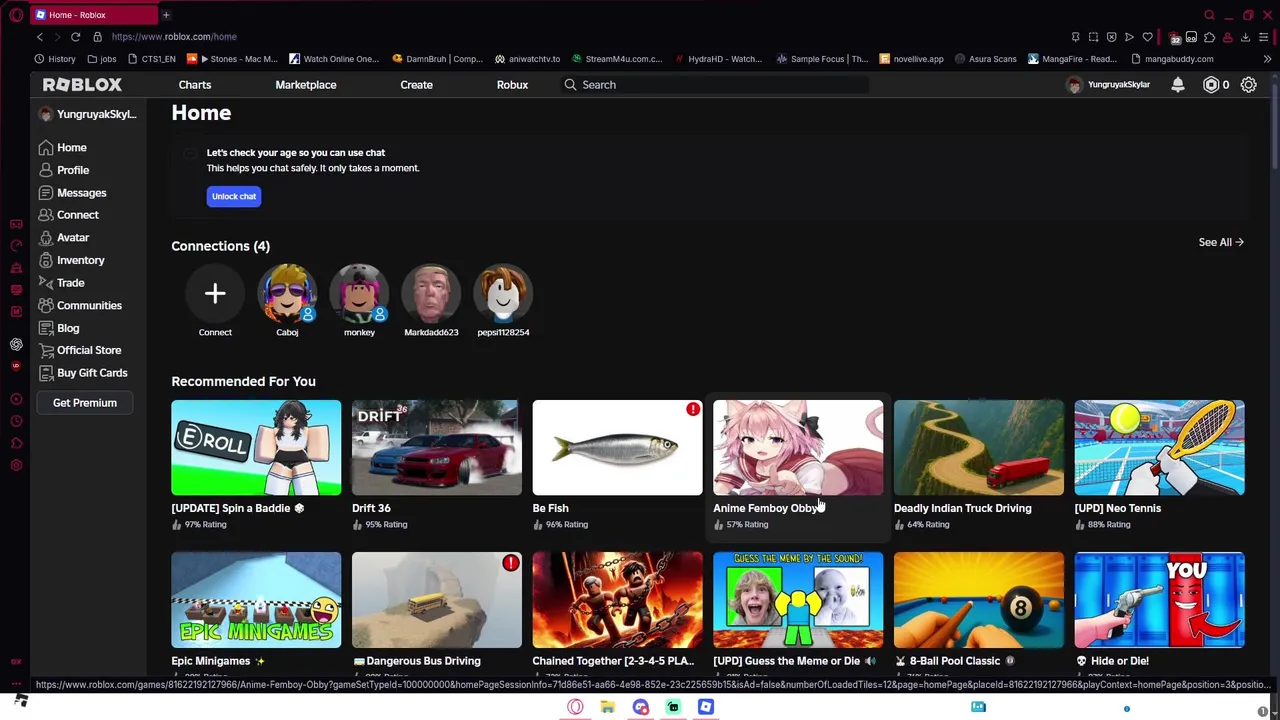Open the Marketplace tab
The image size is (1280, 720).
[306, 85]
